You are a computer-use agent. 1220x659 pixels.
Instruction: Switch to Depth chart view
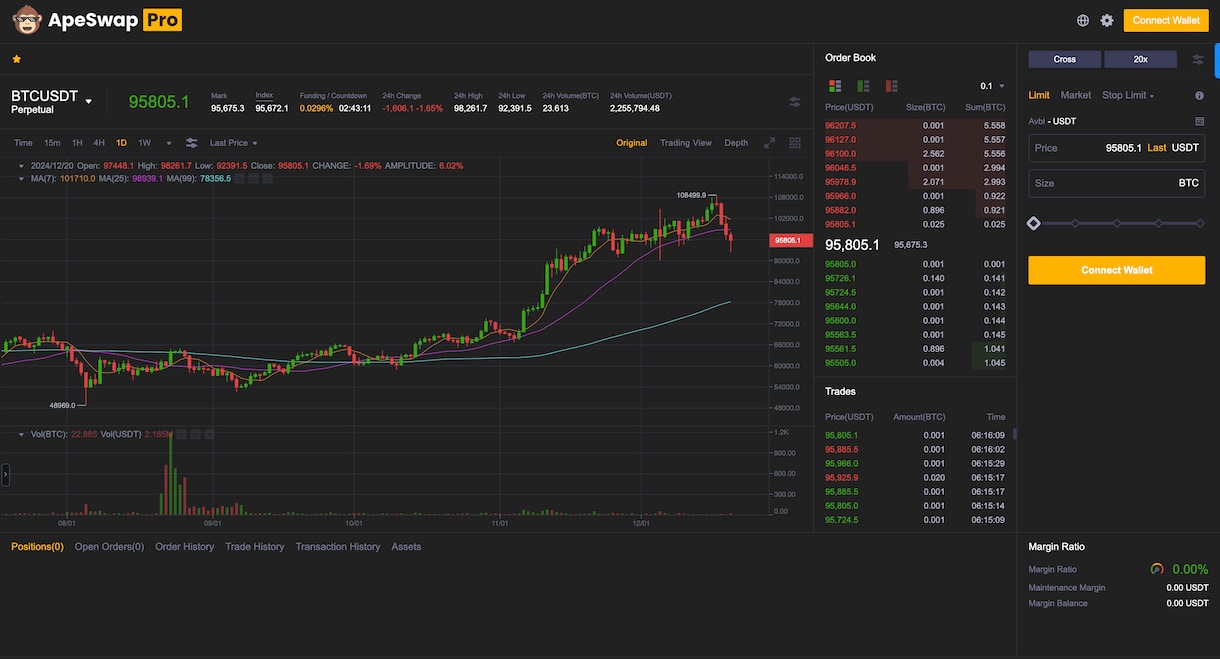point(736,143)
